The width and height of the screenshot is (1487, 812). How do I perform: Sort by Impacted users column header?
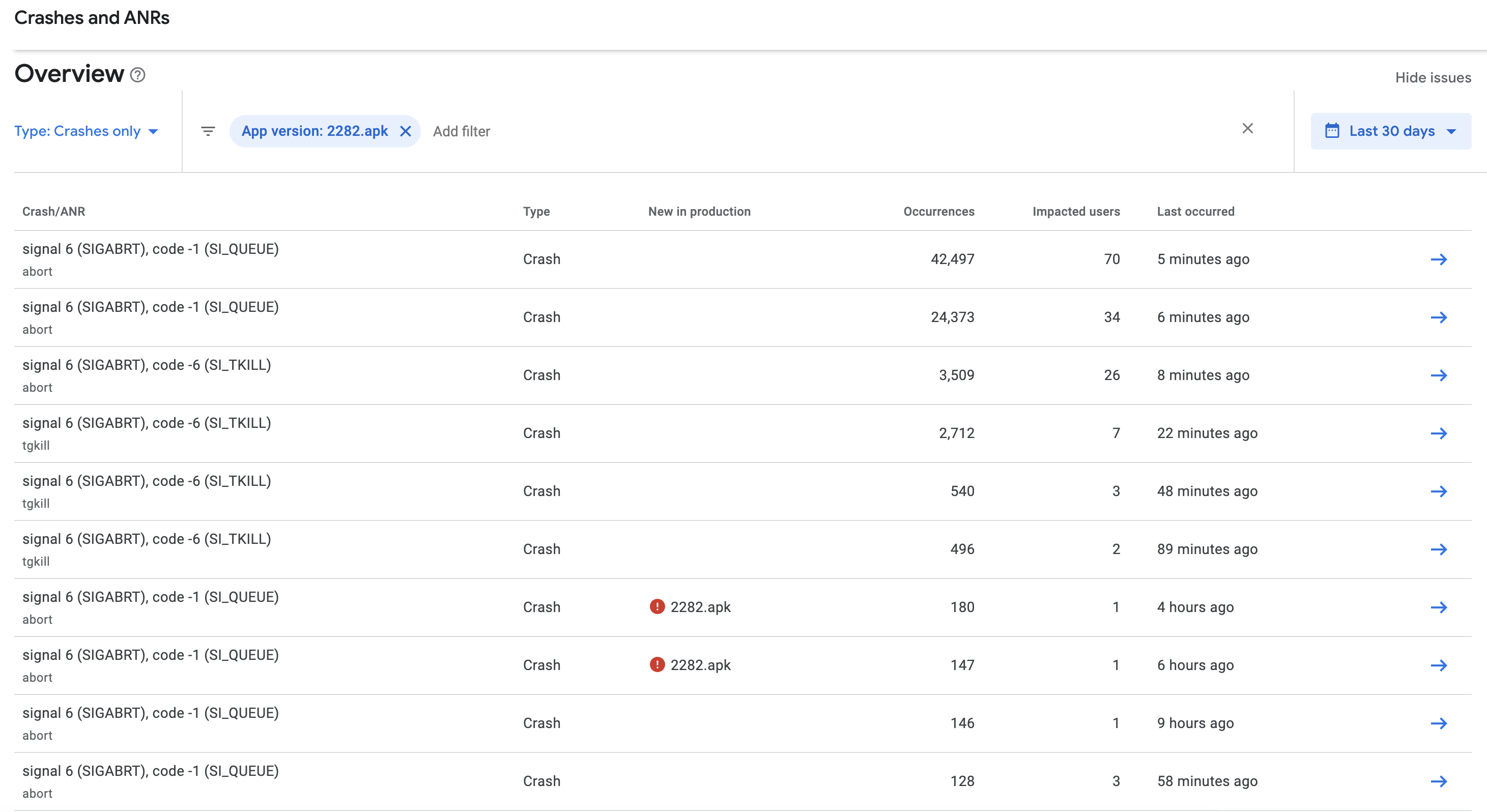[x=1076, y=212]
